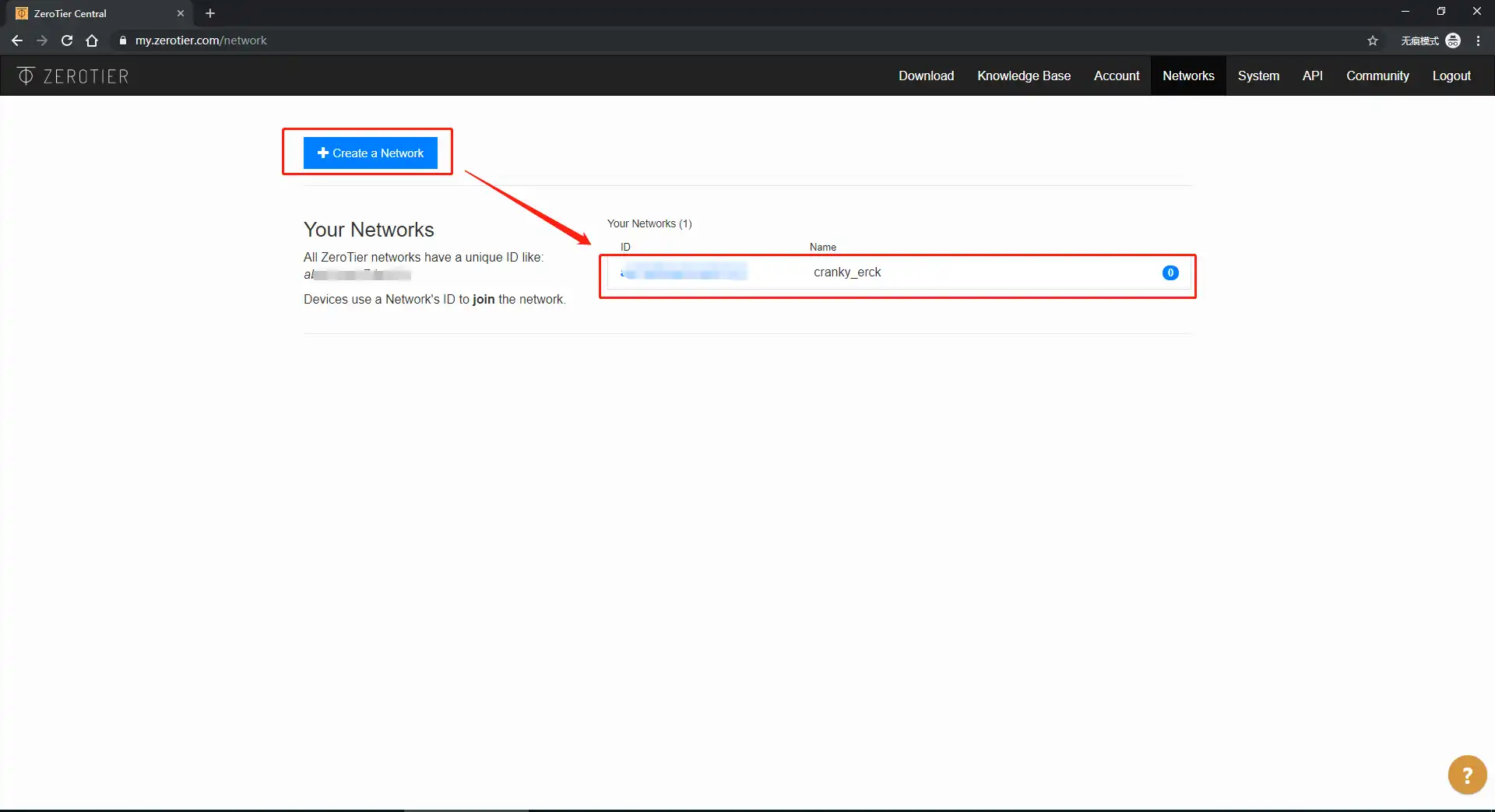Viewport: 1495px width, 812px height.
Task: Click the Name column header
Action: [823, 247]
